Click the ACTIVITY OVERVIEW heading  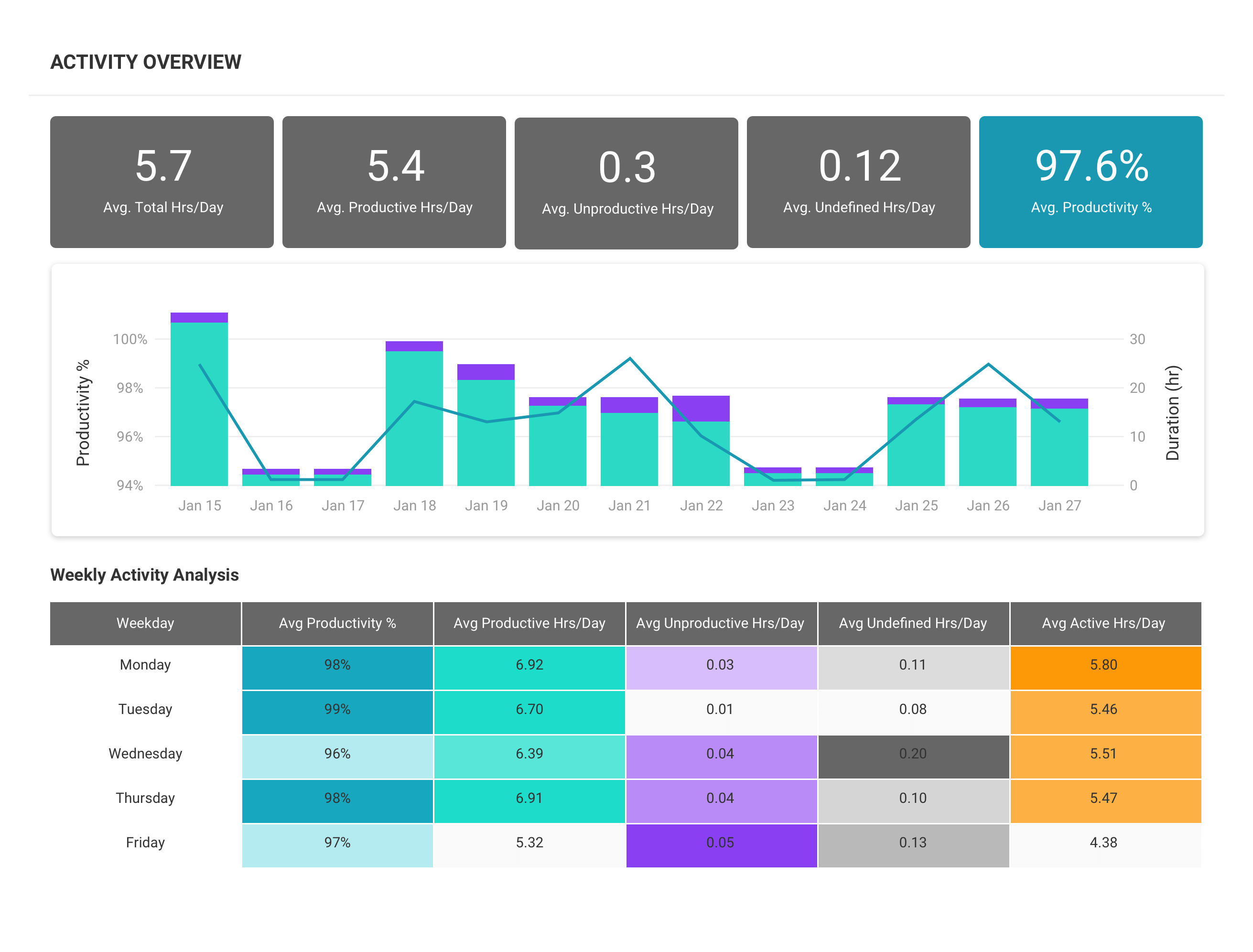tap(146, 62)
